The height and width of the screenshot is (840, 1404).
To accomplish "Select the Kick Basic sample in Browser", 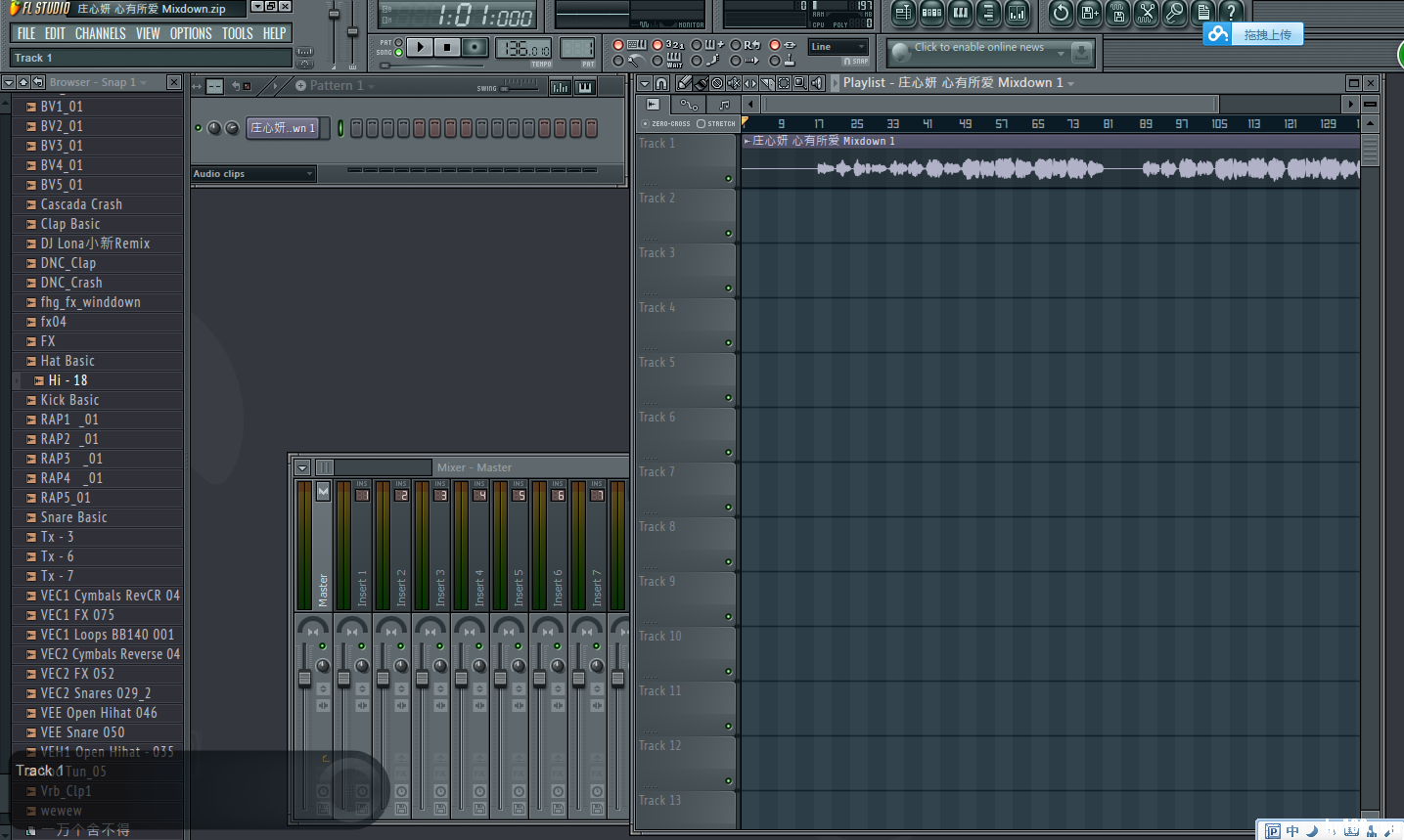I will point(69,400).
